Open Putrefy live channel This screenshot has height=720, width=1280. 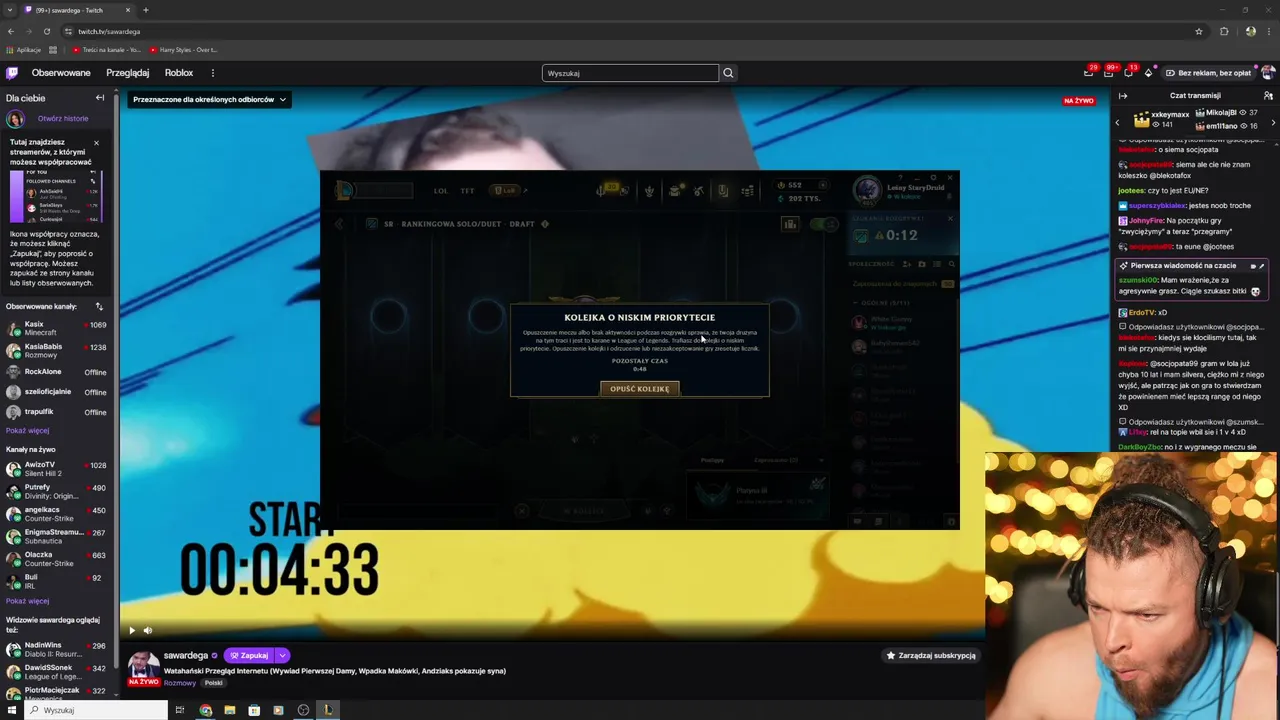point(56,491)
